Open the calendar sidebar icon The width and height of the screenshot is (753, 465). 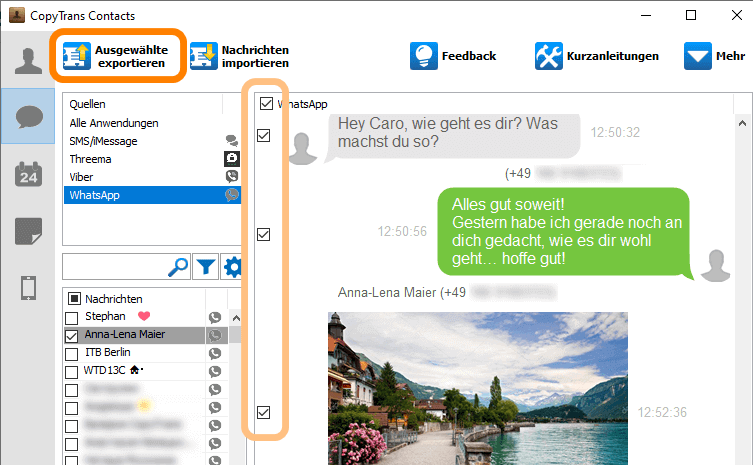tap(28, 174)
